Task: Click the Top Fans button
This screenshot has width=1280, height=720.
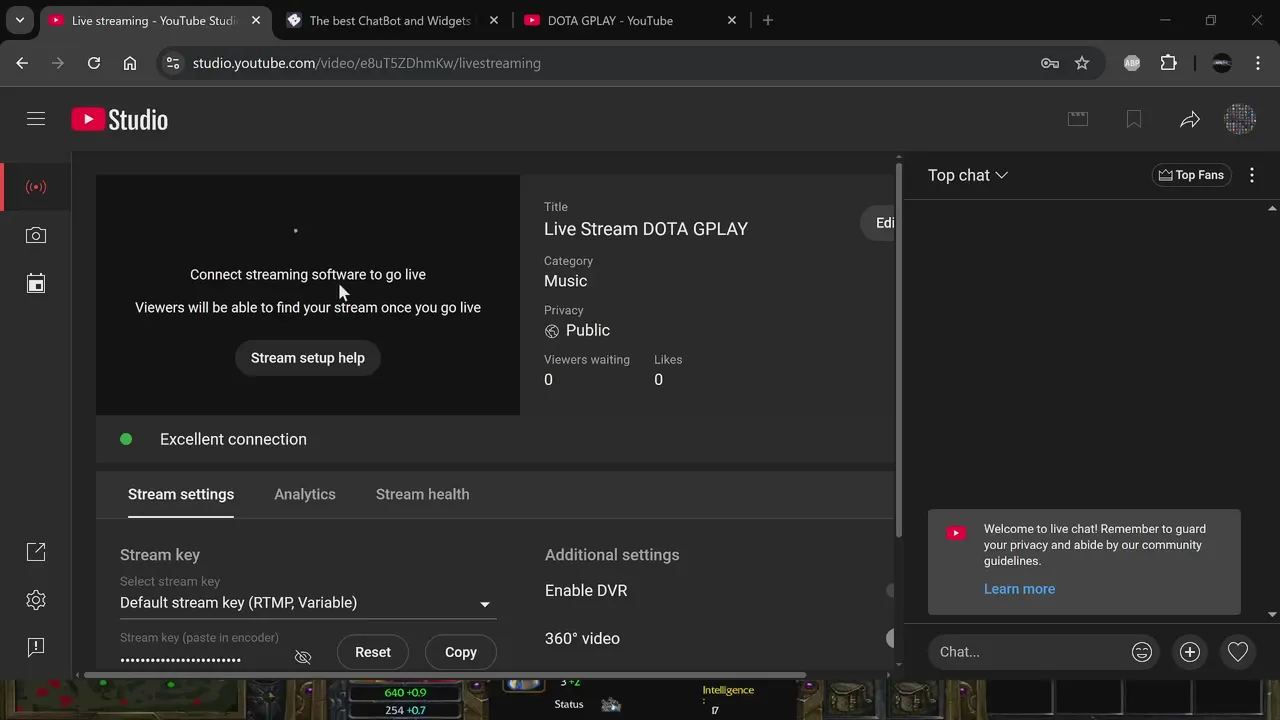Action: [1191, 175]
